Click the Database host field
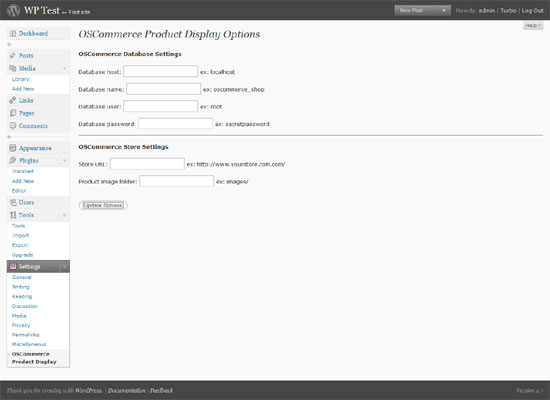 point(161,71)
